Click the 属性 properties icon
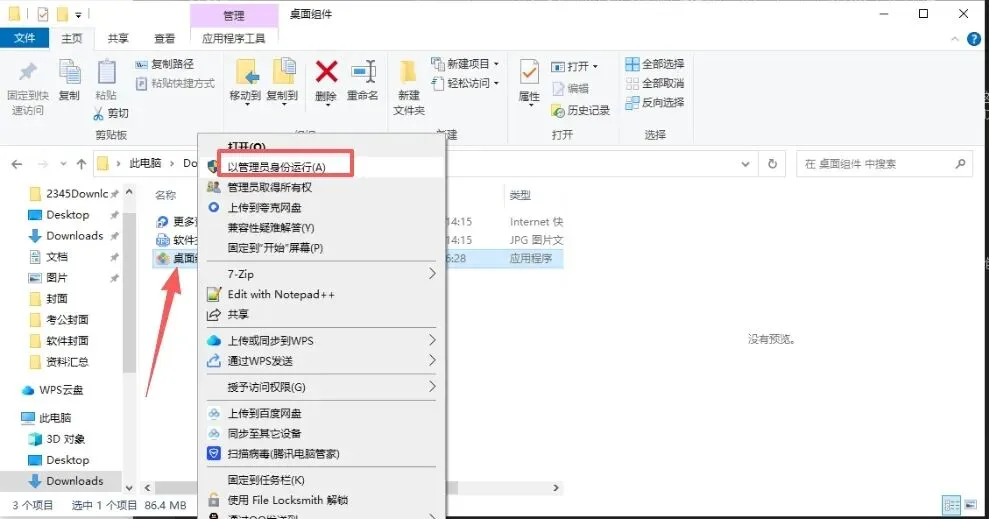The image size is (989, 519). tap(529, 72)
